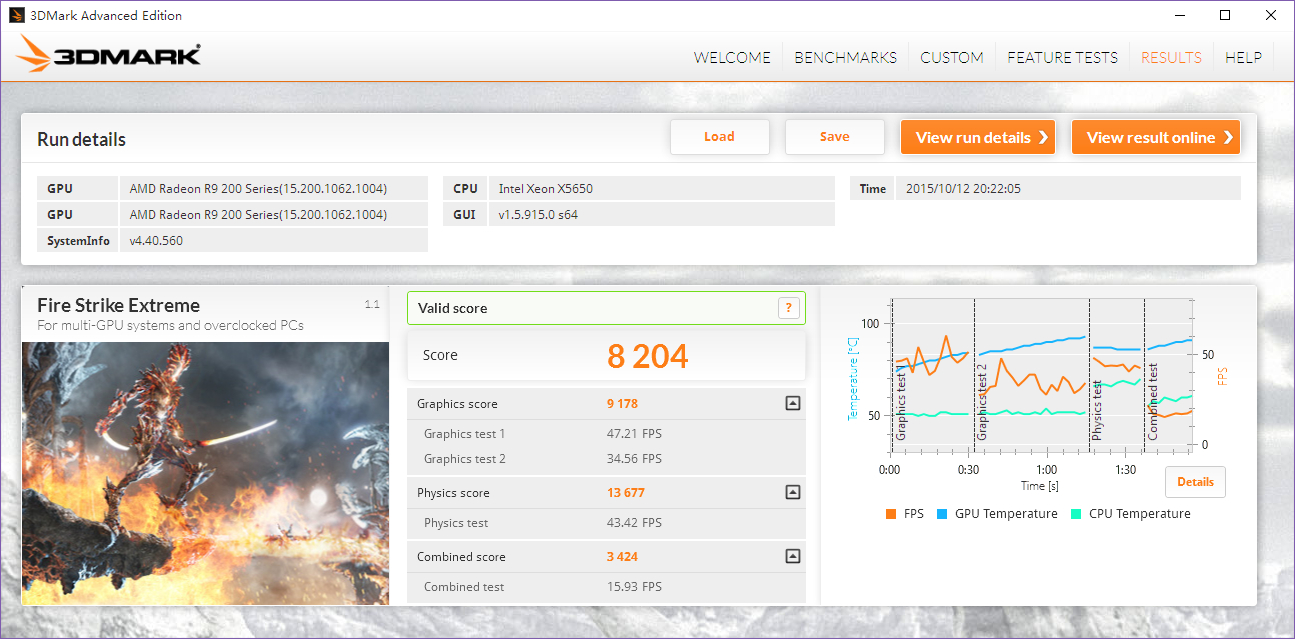Switch to the BENCHMARKS tab
This screenshot has width=1295, height=639.
pyautogui.click(x=845, y=57)
